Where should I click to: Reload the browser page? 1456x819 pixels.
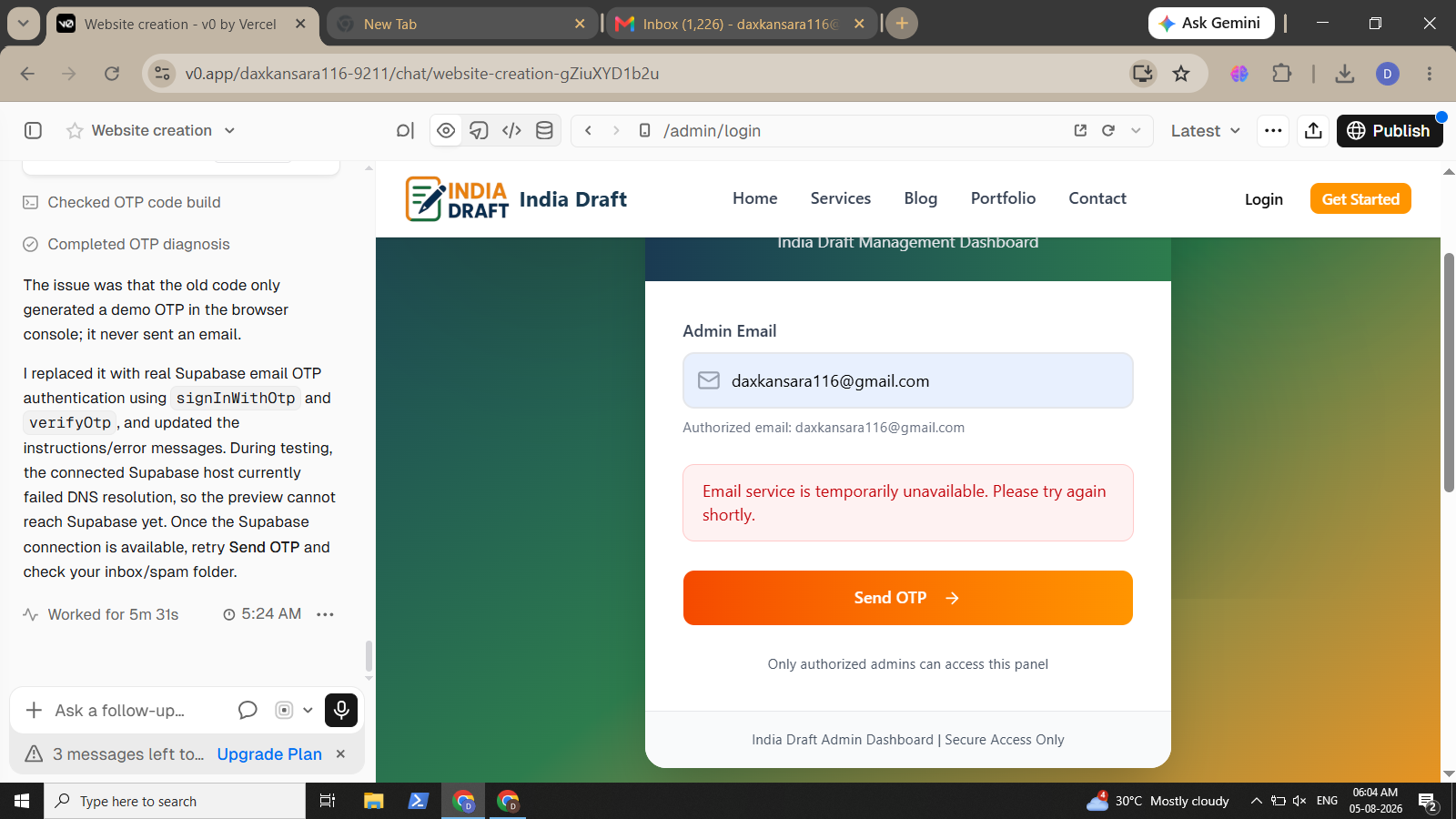tap(112, 74)
